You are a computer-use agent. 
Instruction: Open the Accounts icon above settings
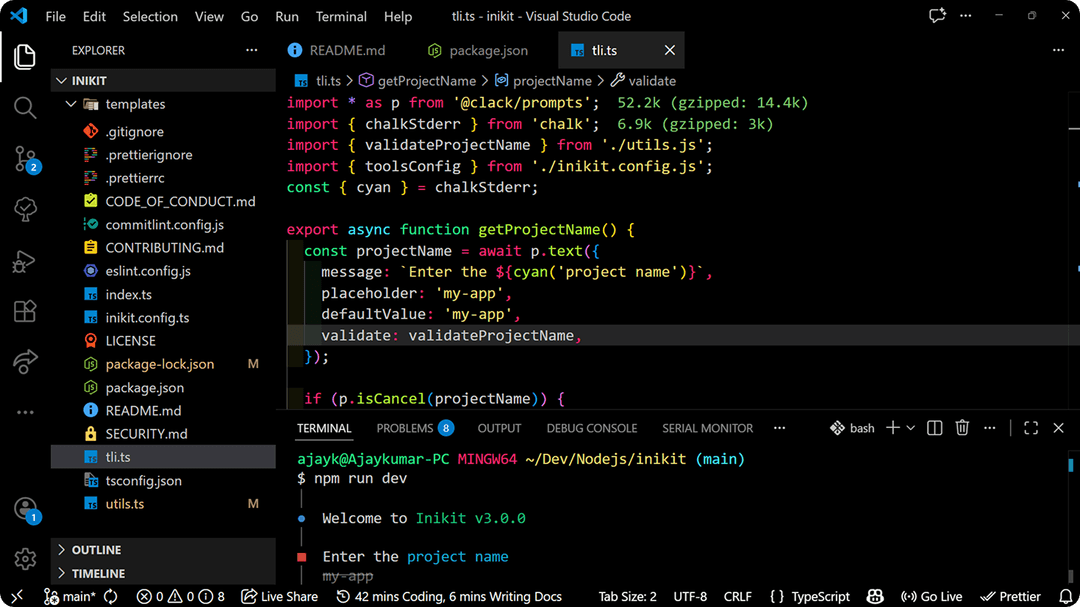click(x=24, y=512)
